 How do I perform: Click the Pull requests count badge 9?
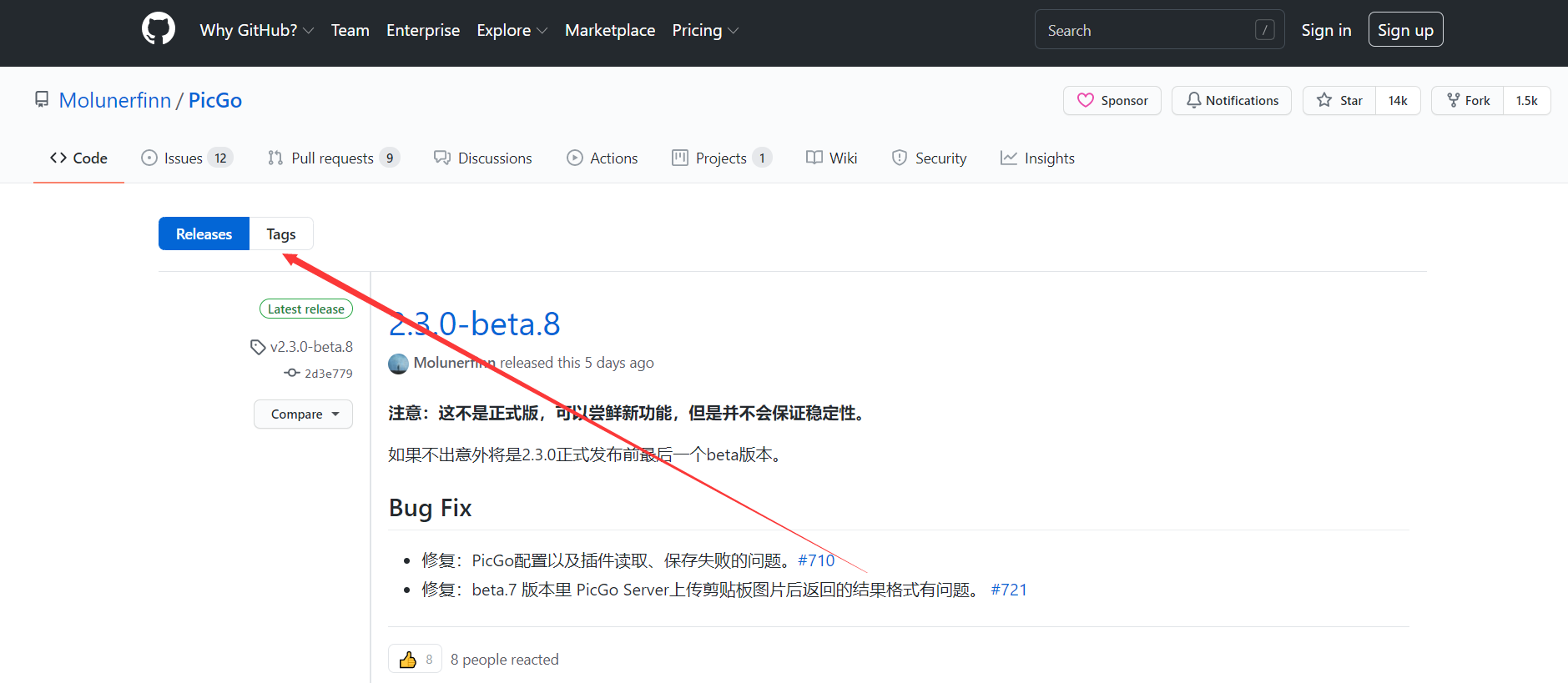click(x=390, y=158)
